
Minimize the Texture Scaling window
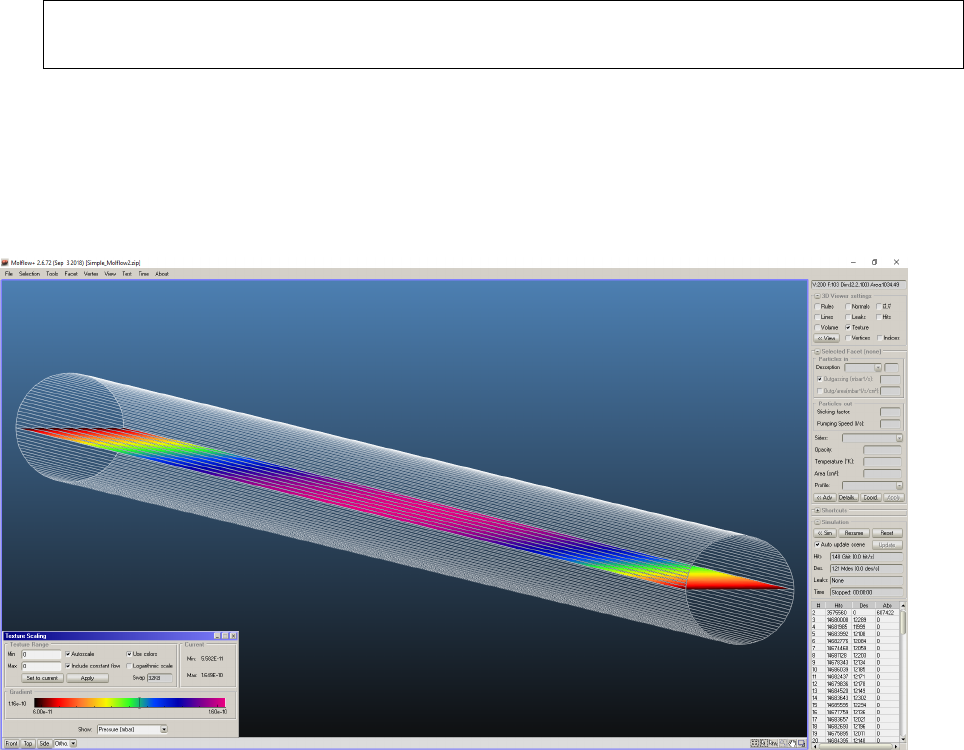(217, 636)
